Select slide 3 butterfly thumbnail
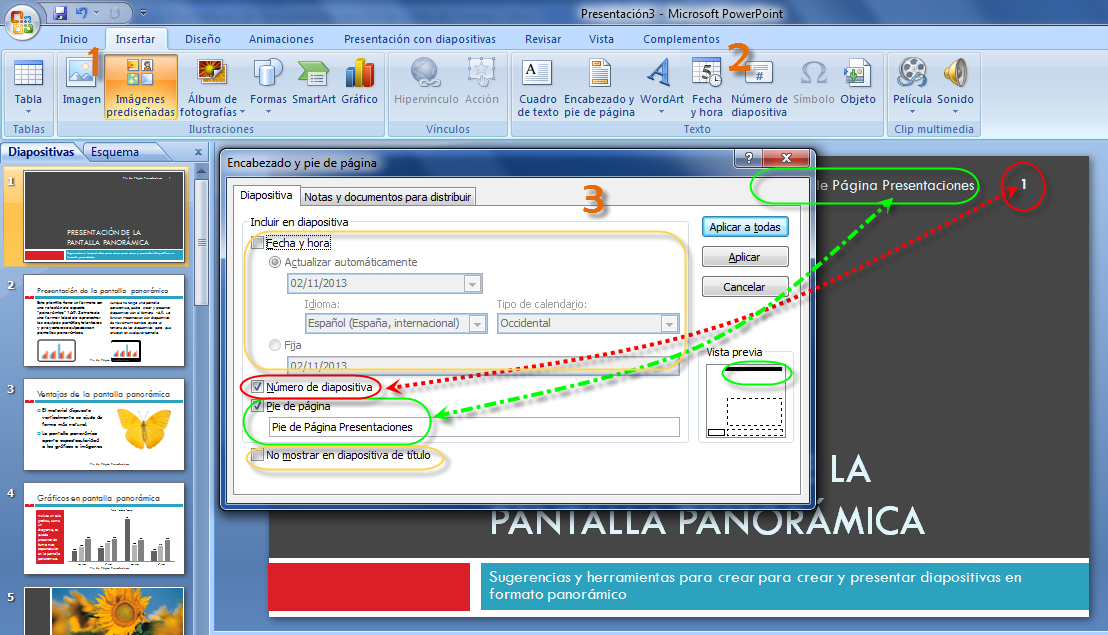Viewport: 1108px width, 635px height. tap(104, 425)
